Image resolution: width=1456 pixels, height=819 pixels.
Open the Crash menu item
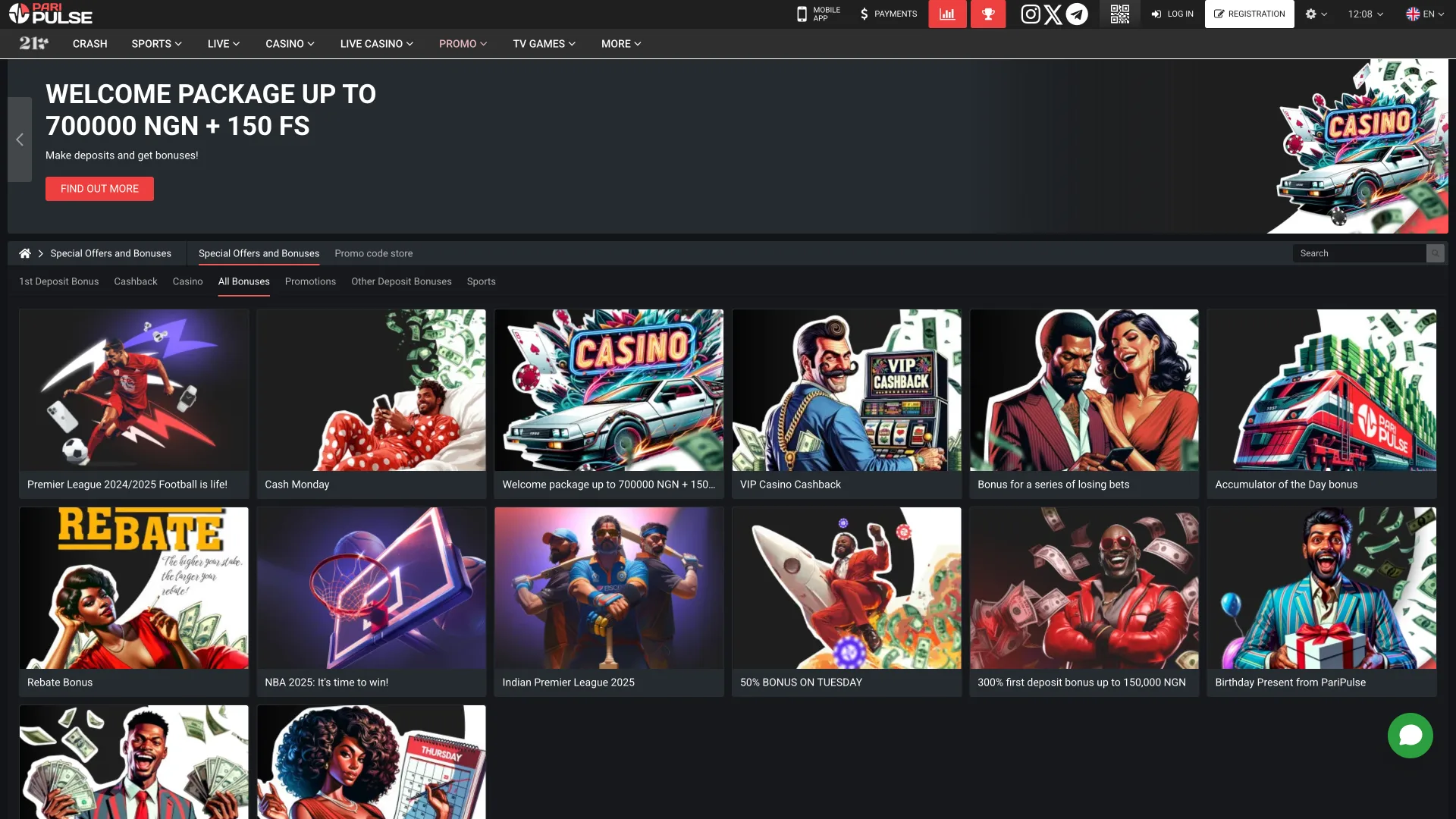[89, 44]
